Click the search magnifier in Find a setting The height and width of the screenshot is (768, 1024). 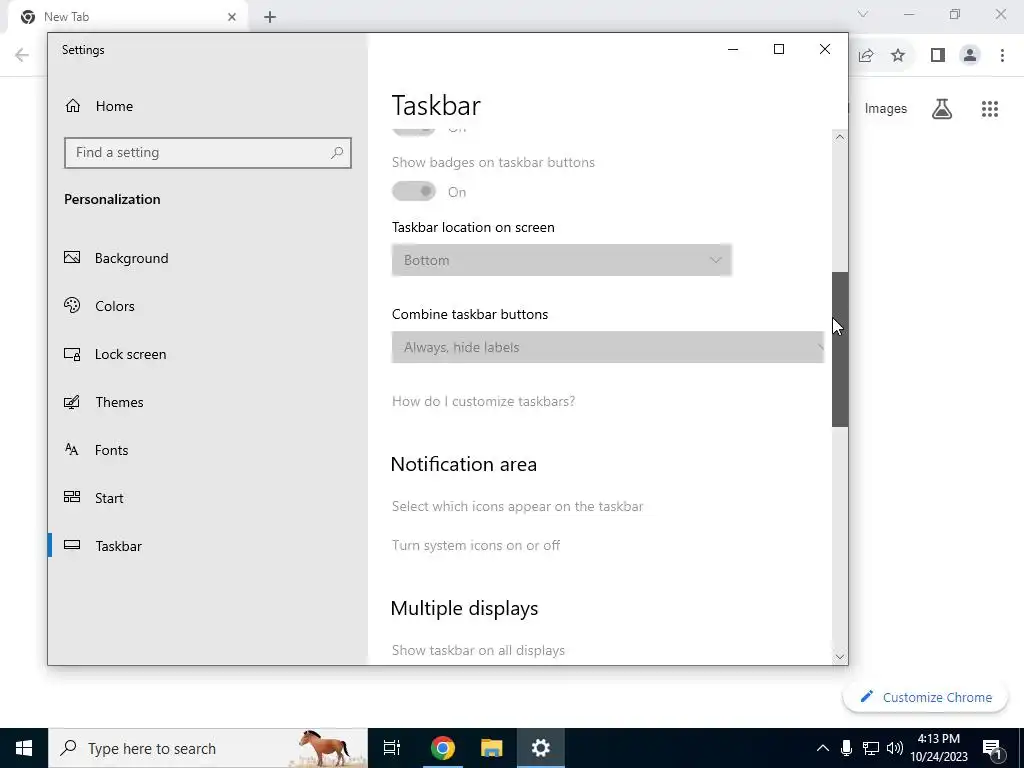337,153
